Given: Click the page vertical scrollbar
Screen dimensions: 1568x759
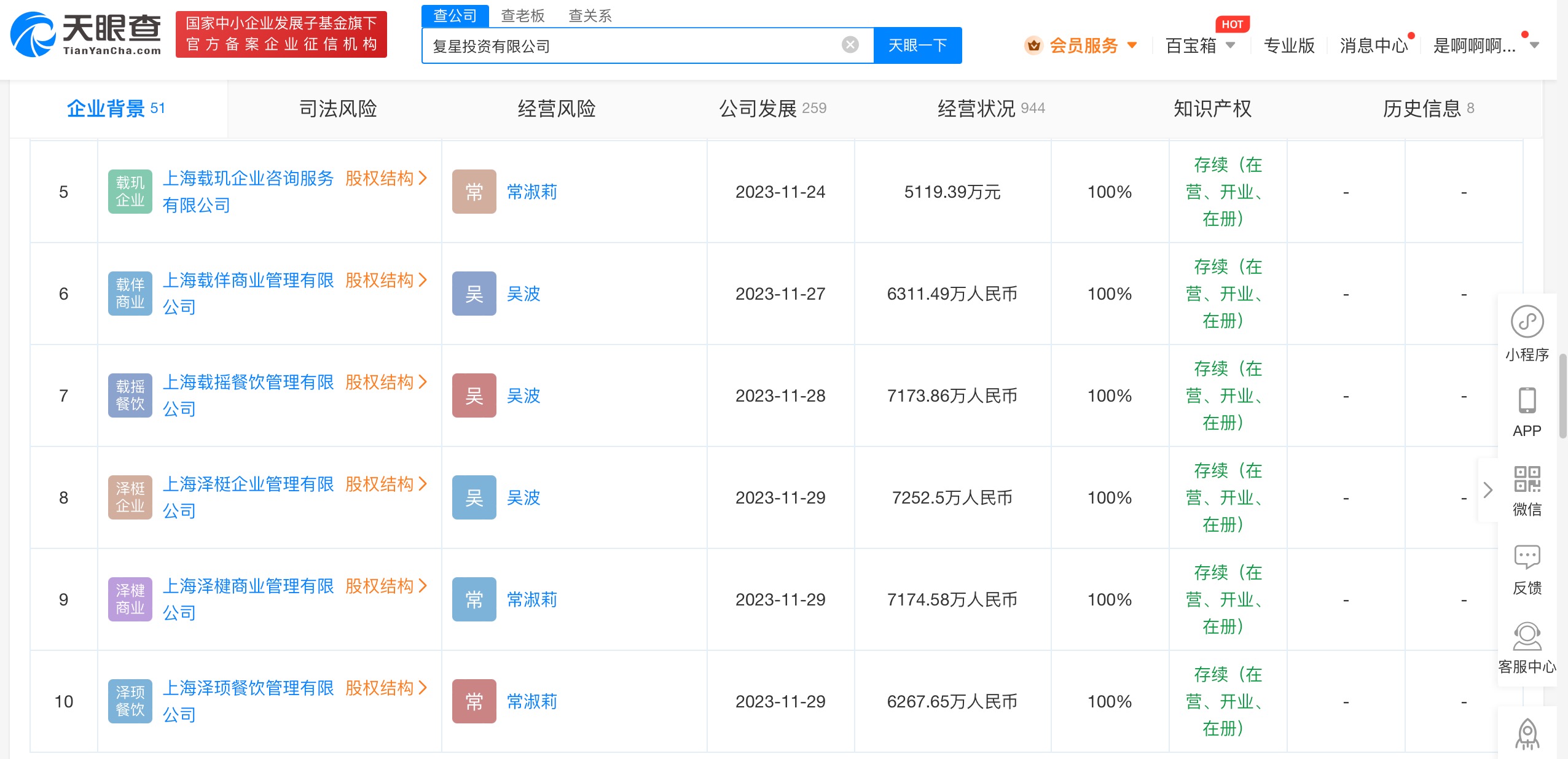Looking at the screenshot, I should pos(1562,396).
